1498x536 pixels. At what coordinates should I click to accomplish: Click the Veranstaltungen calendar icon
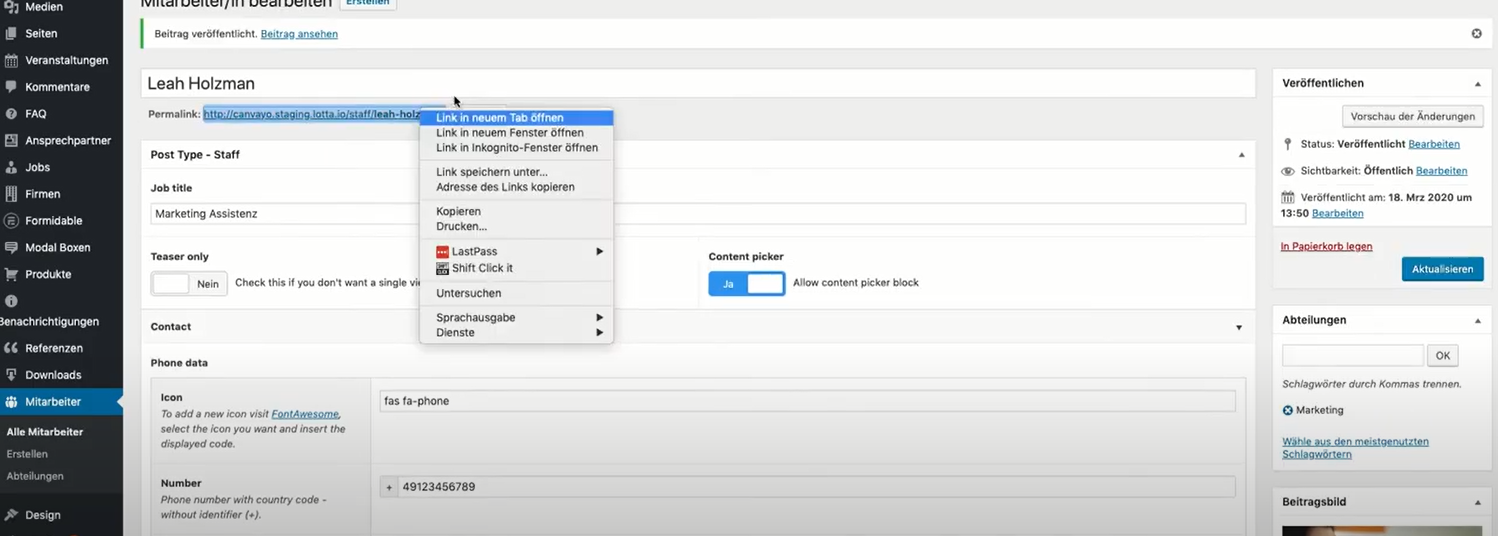coord(11,60)
